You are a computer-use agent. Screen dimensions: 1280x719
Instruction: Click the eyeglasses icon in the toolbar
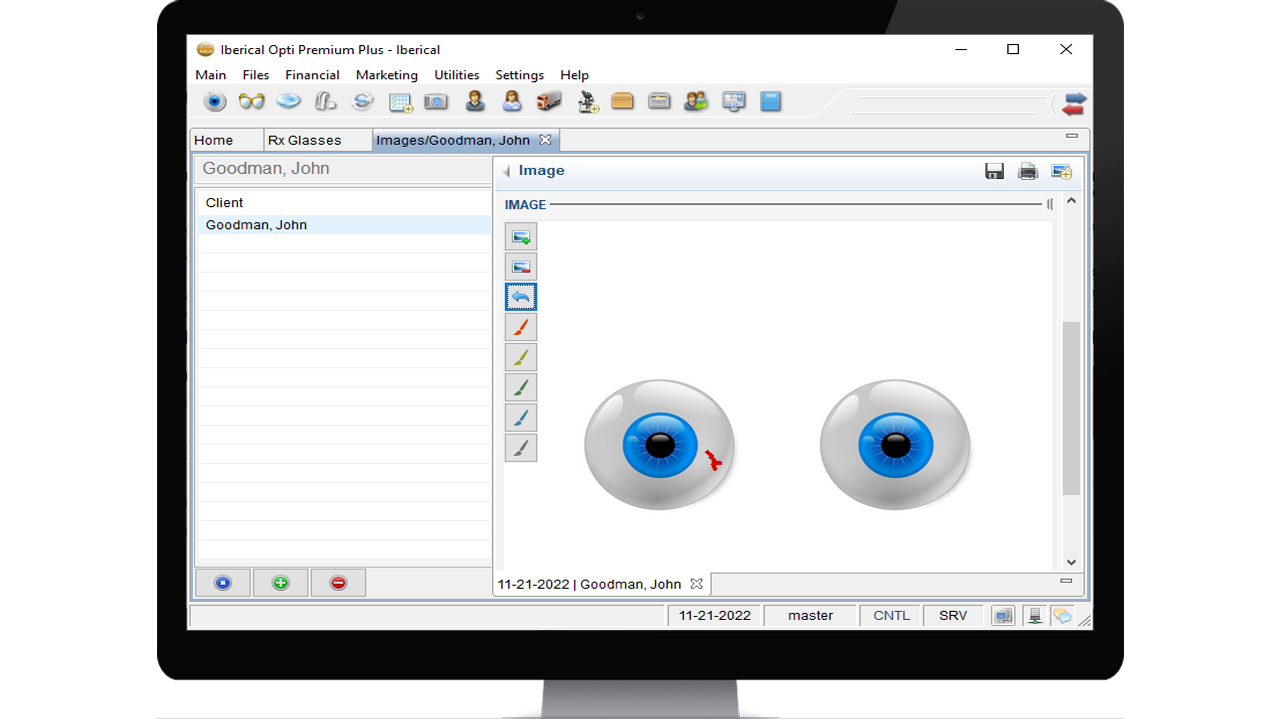tap(251, 102)
